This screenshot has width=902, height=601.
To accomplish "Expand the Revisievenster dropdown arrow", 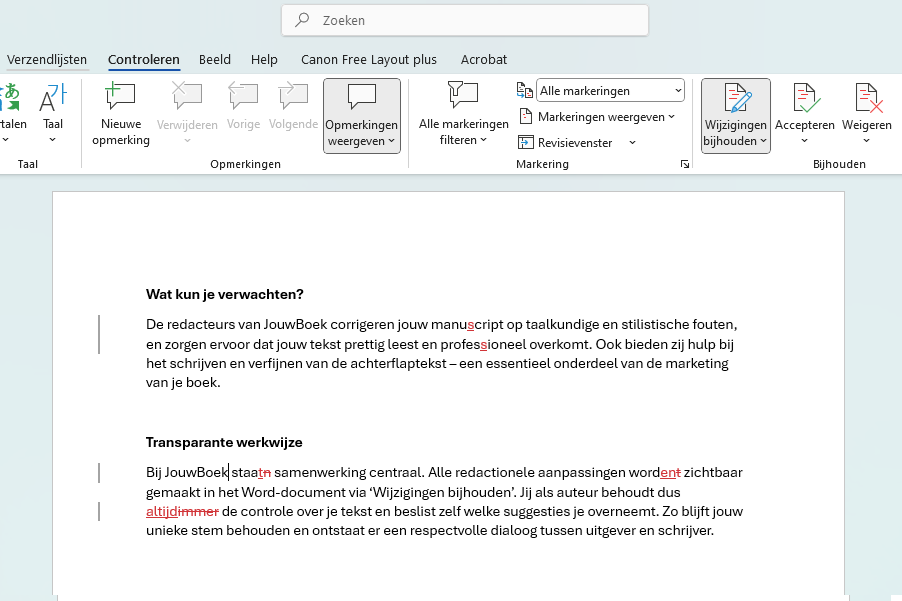I will [632, 143].
